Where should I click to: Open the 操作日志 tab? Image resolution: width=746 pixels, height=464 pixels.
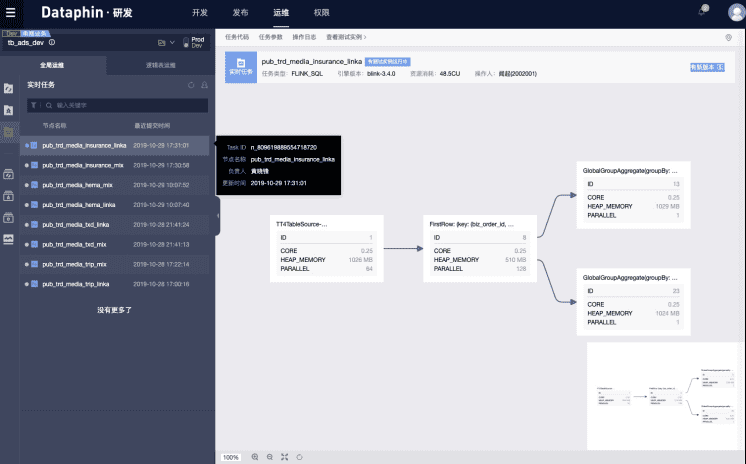click(304, 37)
